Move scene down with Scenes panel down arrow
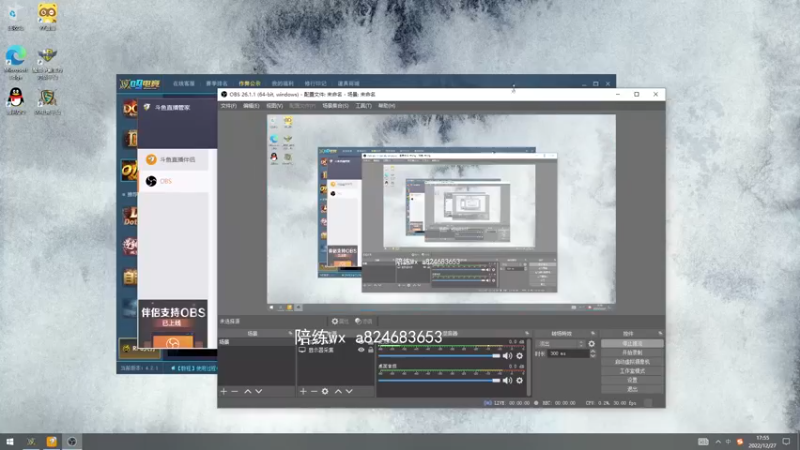The height and width of the screenshot is (450, 800). (259, 391)
